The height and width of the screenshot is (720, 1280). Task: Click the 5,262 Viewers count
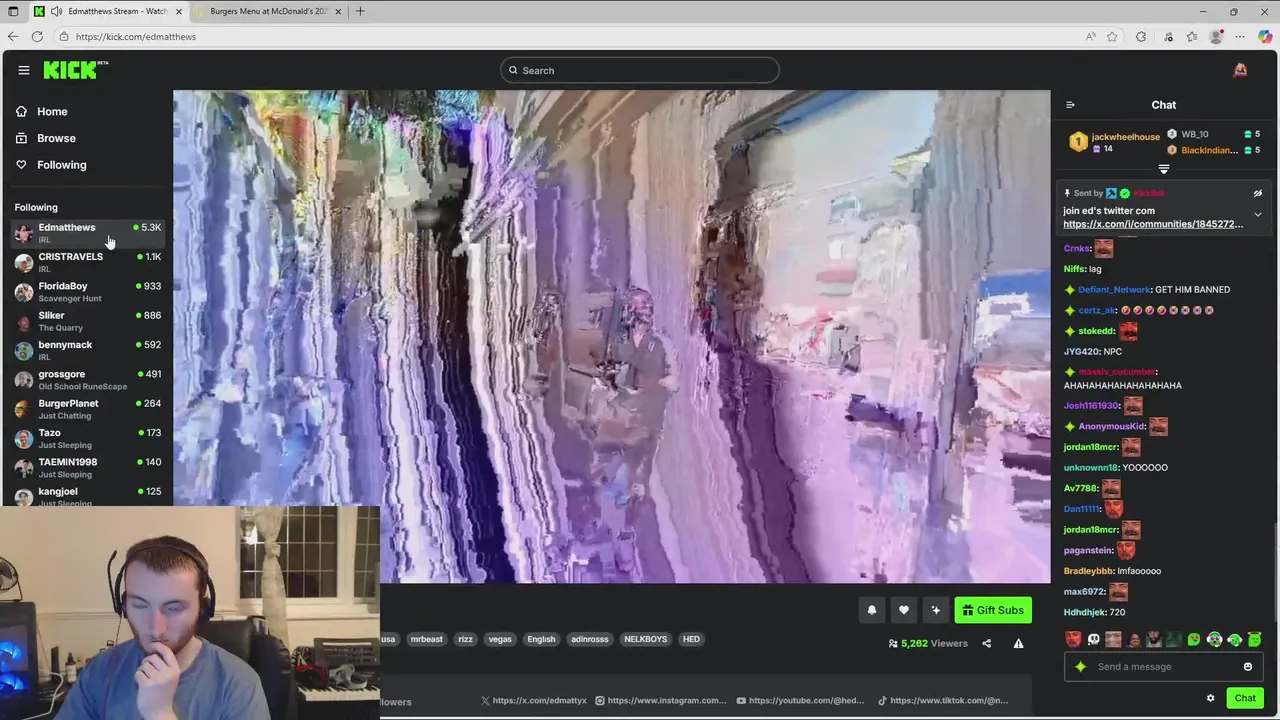point(927,643)
